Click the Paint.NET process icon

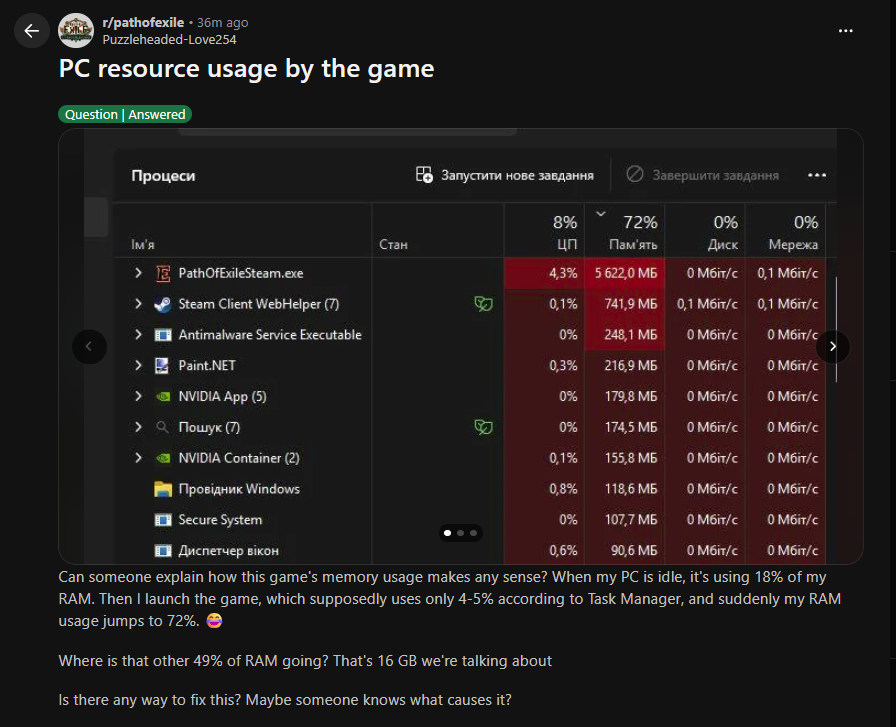click(x=162, y=366)
